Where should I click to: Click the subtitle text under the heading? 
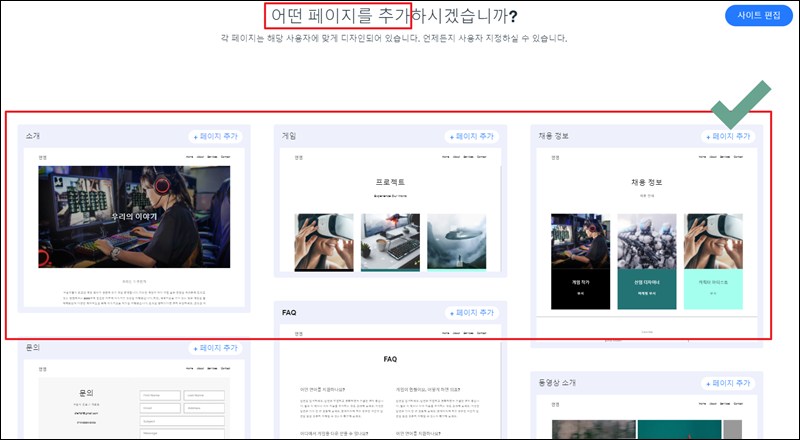click(394, 38)
